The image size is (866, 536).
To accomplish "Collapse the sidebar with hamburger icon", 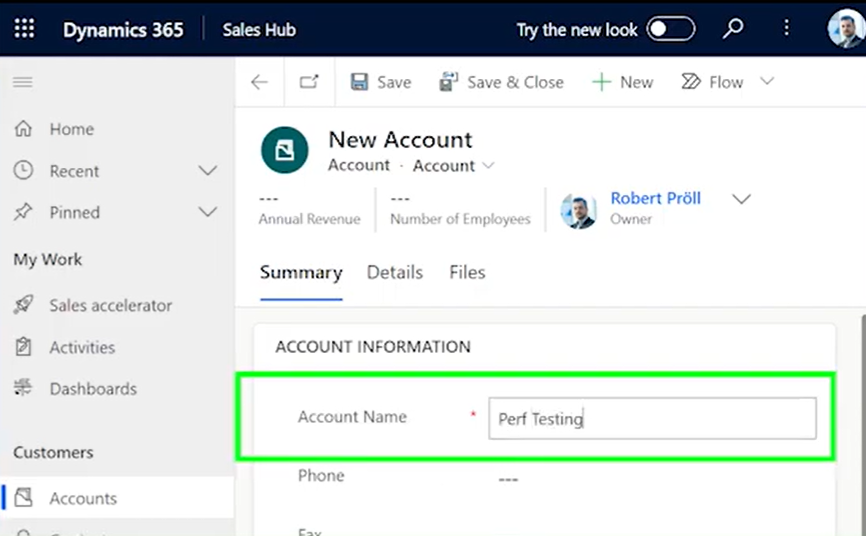I will (23, 82).
